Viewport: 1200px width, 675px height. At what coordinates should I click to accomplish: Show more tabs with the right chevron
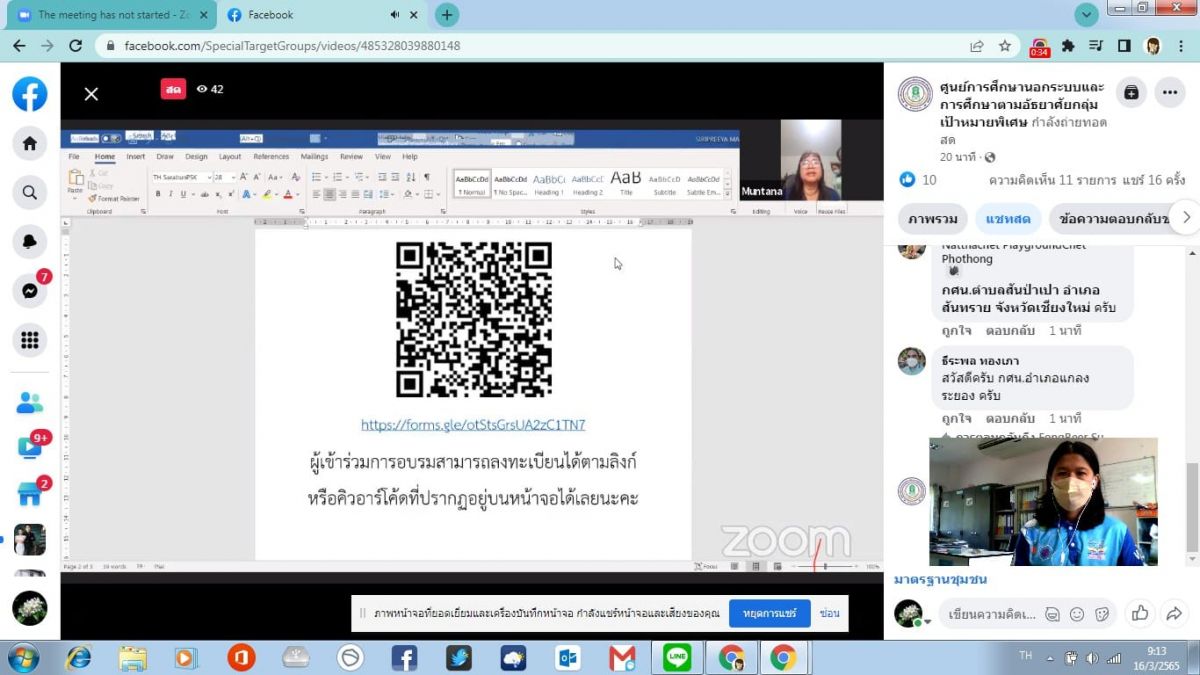point(1186,217)
